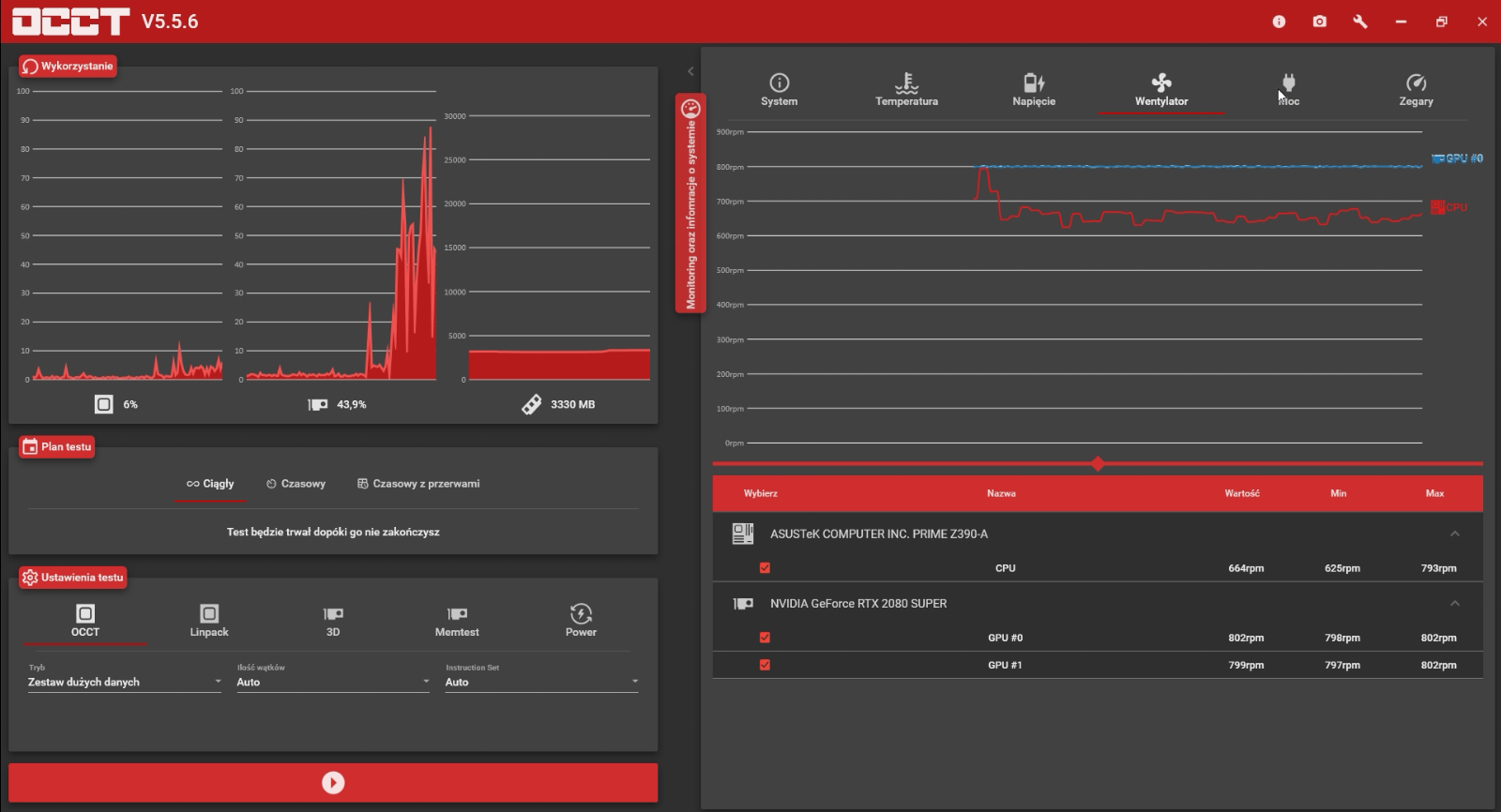Open settings via the wrench icon
This screenshot has width=1501, height=812.
[x=1360, y=22]
